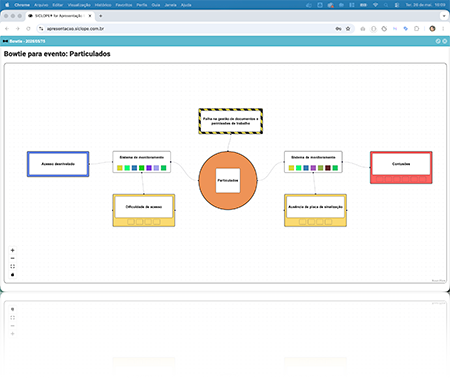The height and width of the screenshot is (378, 450).
Task: Click the Bowtie panel header title
Action: (x=27, y=41)
